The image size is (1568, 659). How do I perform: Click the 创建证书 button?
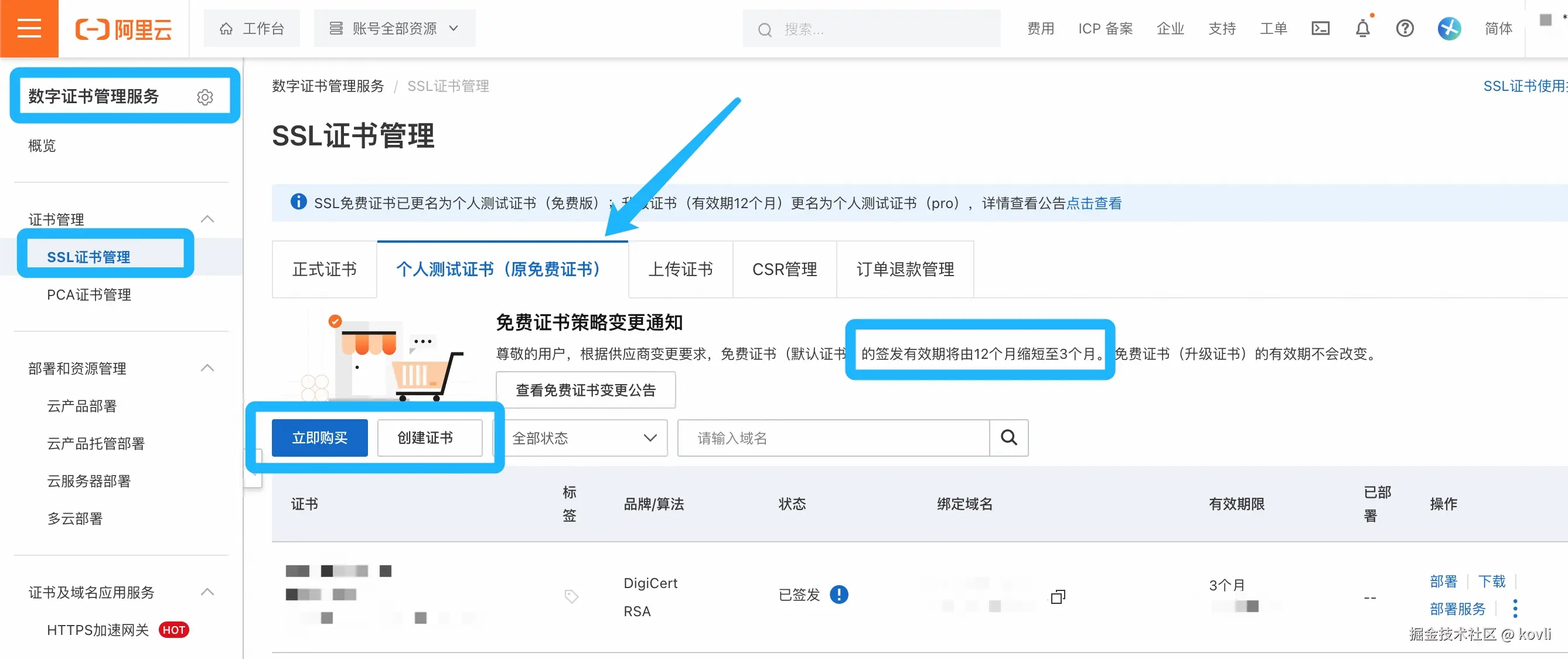pyautogui.click(x=429, y=437)
